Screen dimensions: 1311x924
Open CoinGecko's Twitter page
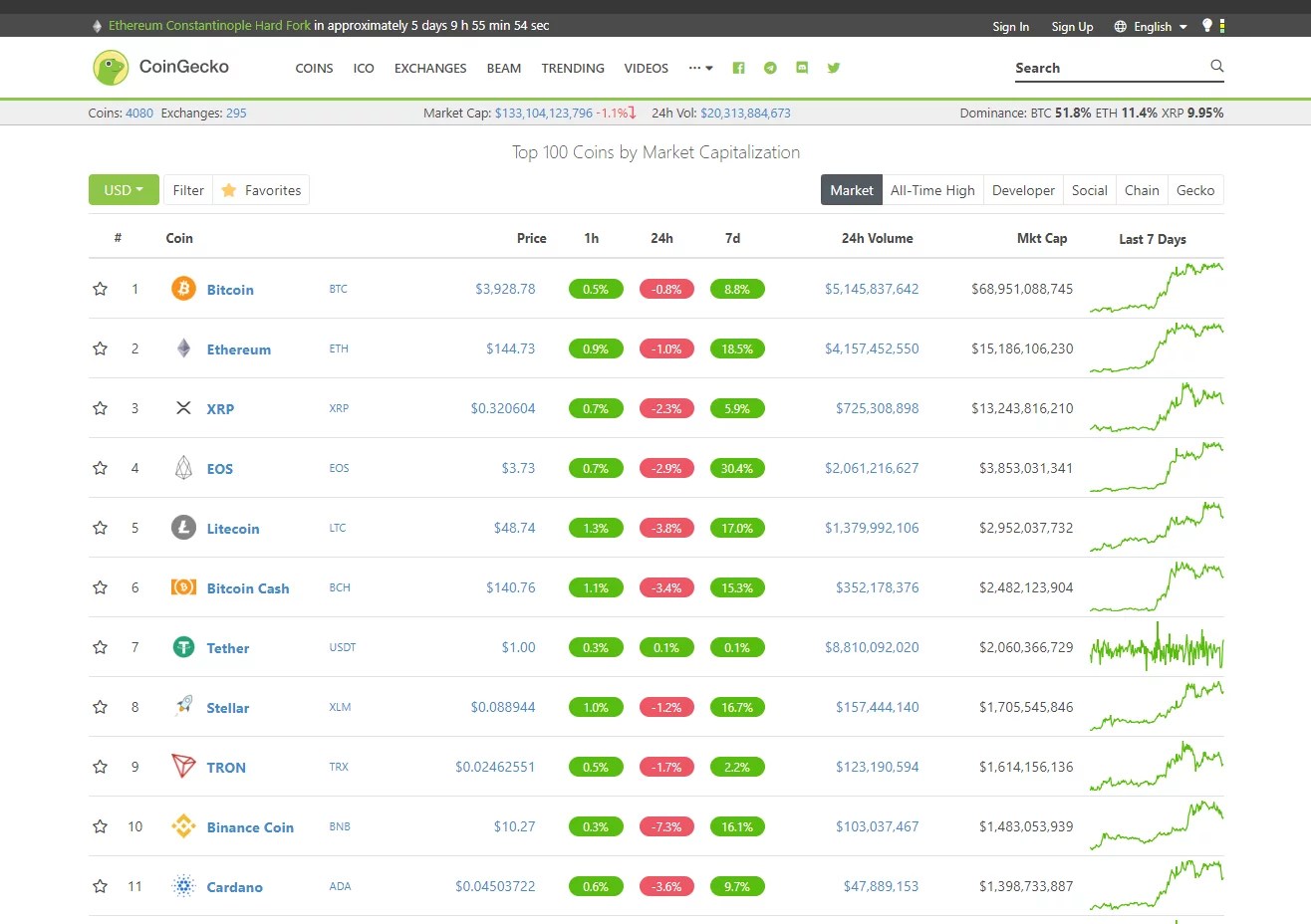pos(834,68)
